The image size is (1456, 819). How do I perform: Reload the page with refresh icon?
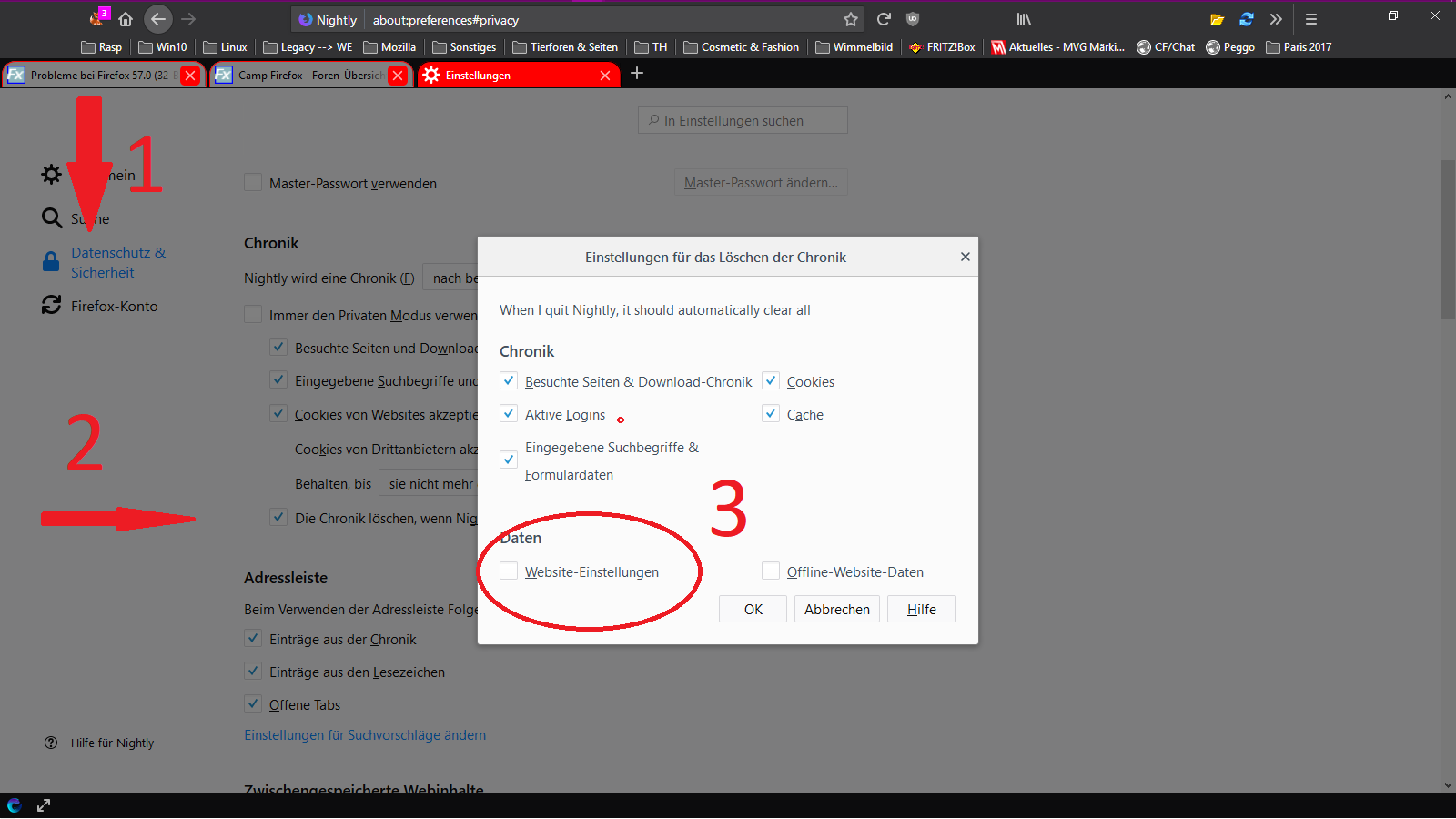[884, 19]
